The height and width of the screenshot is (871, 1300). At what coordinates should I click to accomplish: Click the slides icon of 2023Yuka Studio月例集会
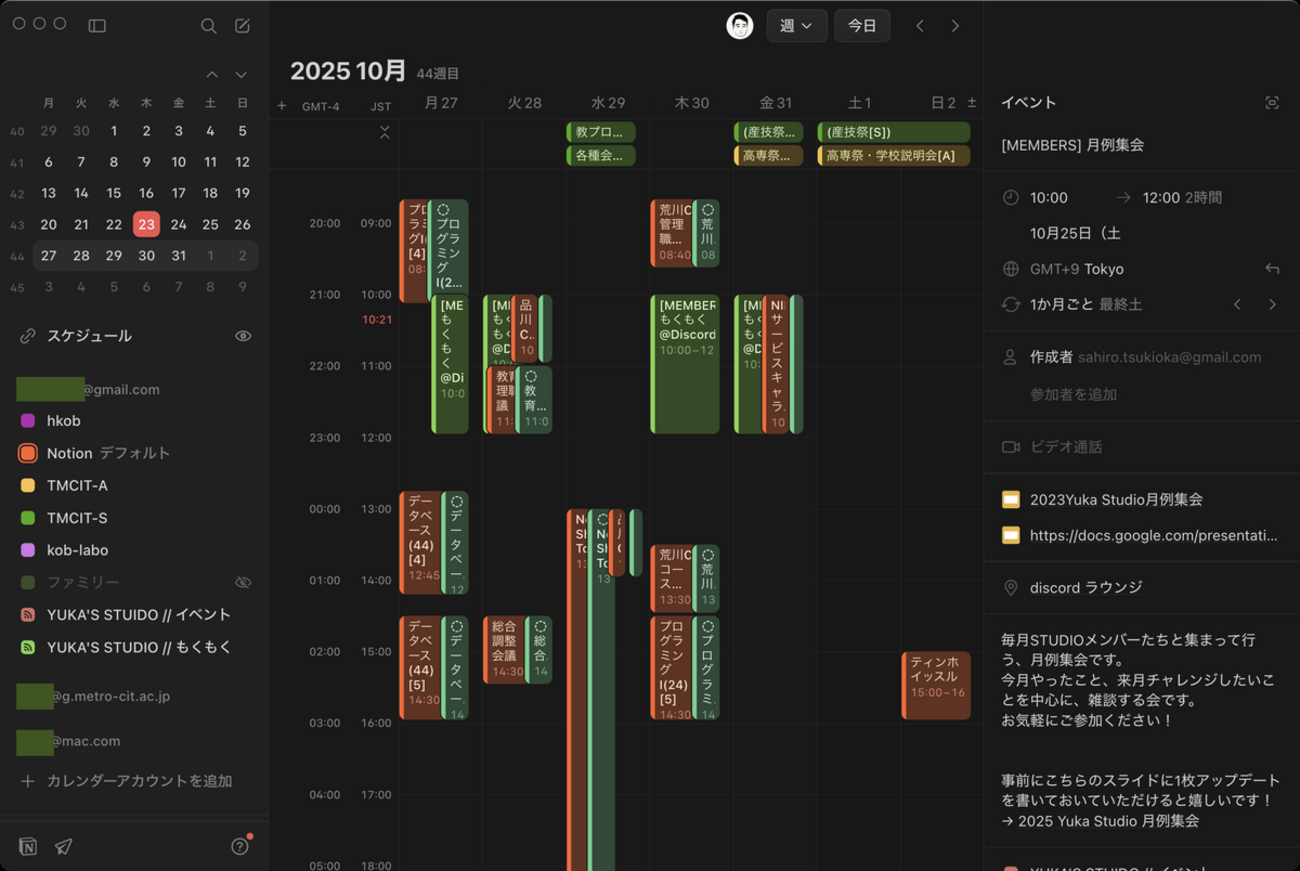[x=1011, y=499]
